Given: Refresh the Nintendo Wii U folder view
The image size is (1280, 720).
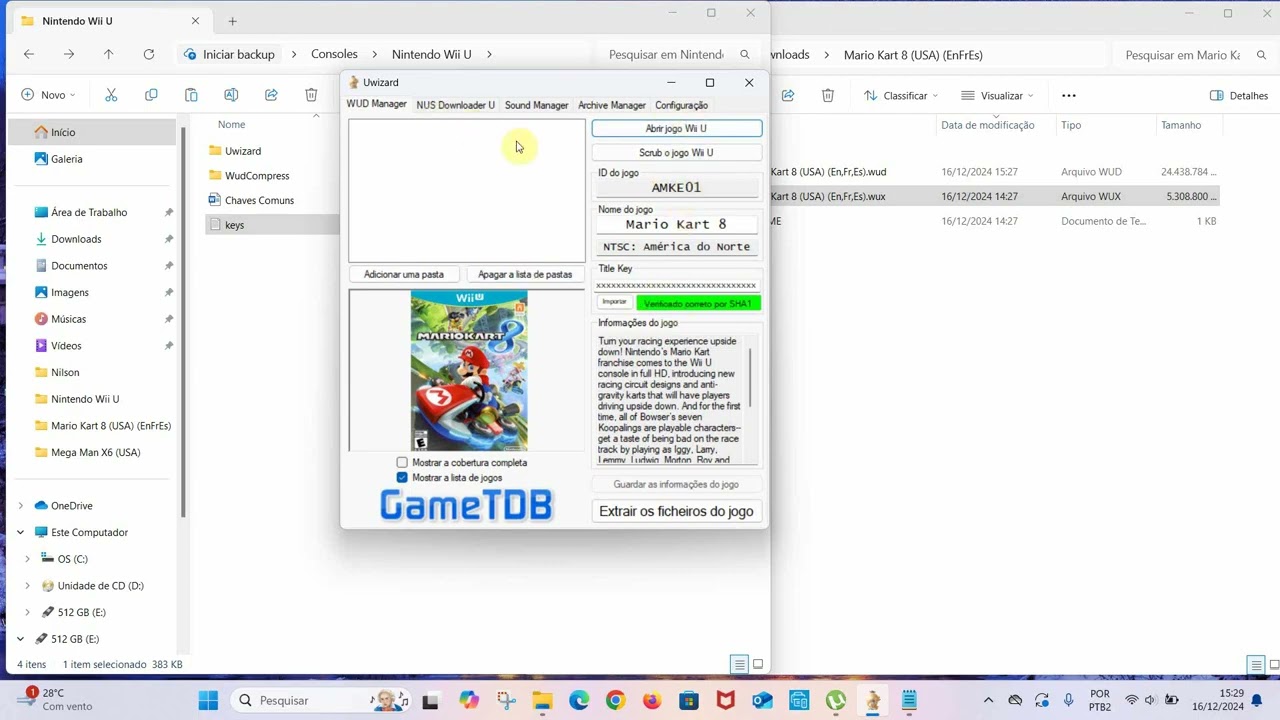Looking at the screenshot, I should [x=149, y=54].
